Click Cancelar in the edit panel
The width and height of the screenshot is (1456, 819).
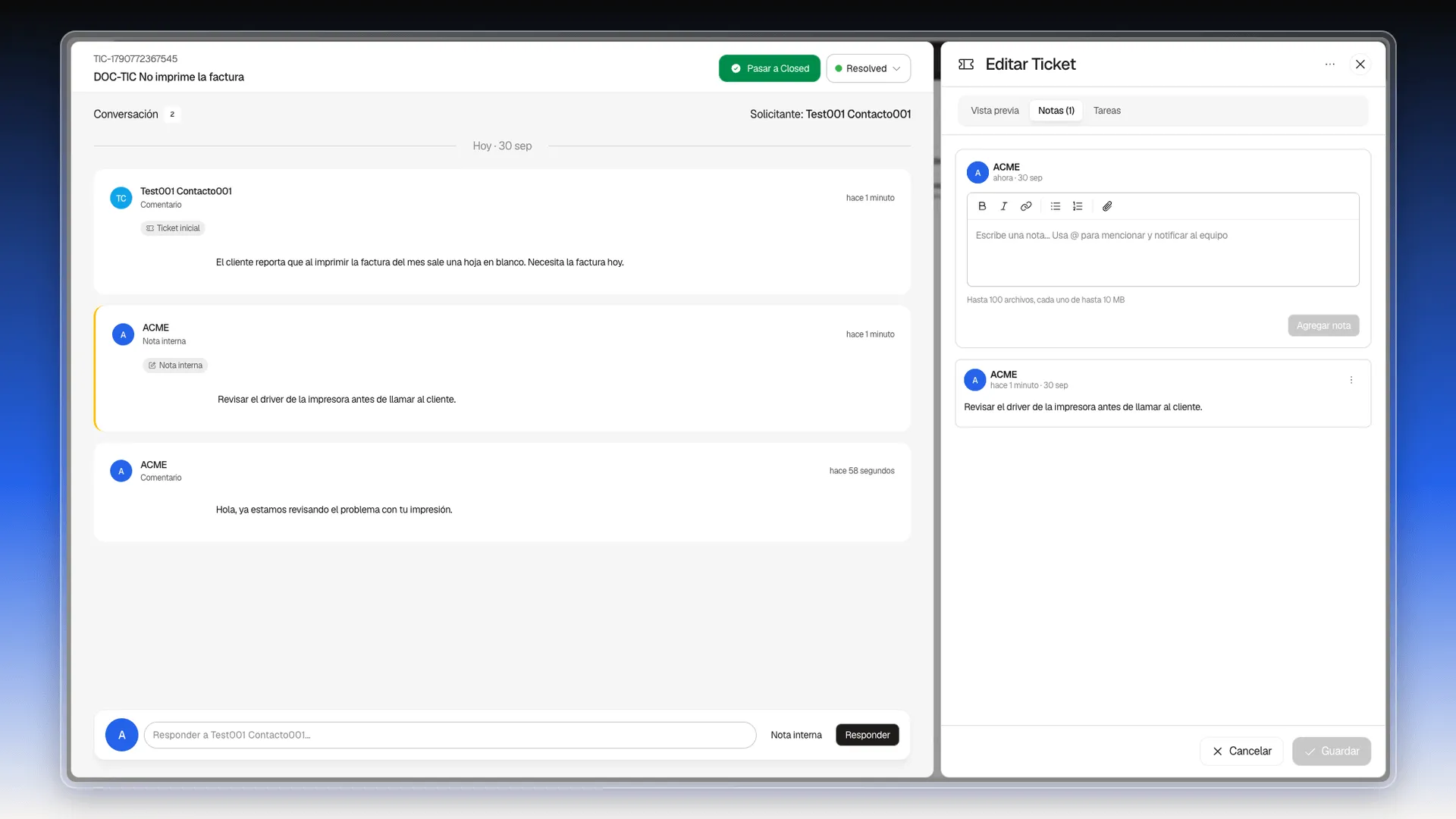[x=1242, y=751]
